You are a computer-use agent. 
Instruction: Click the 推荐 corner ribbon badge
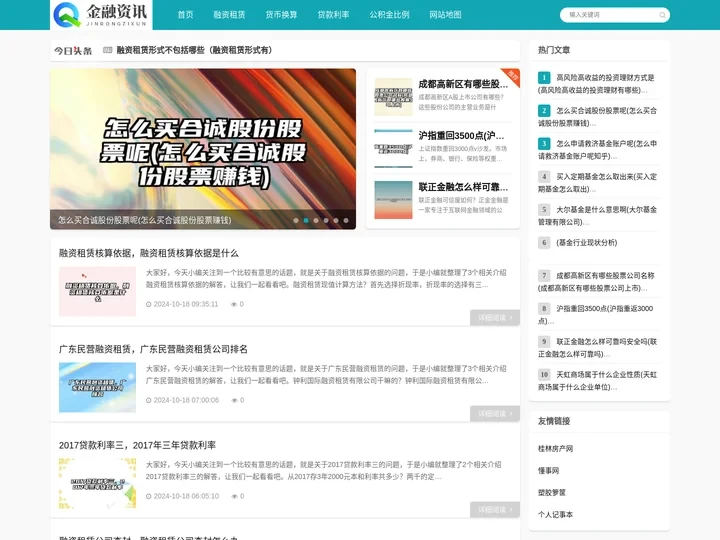512,76
